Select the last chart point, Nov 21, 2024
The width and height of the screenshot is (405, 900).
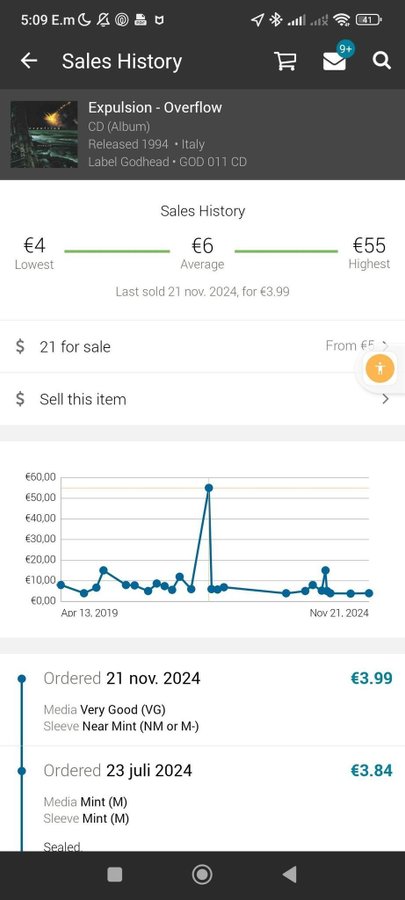[369, 593]
